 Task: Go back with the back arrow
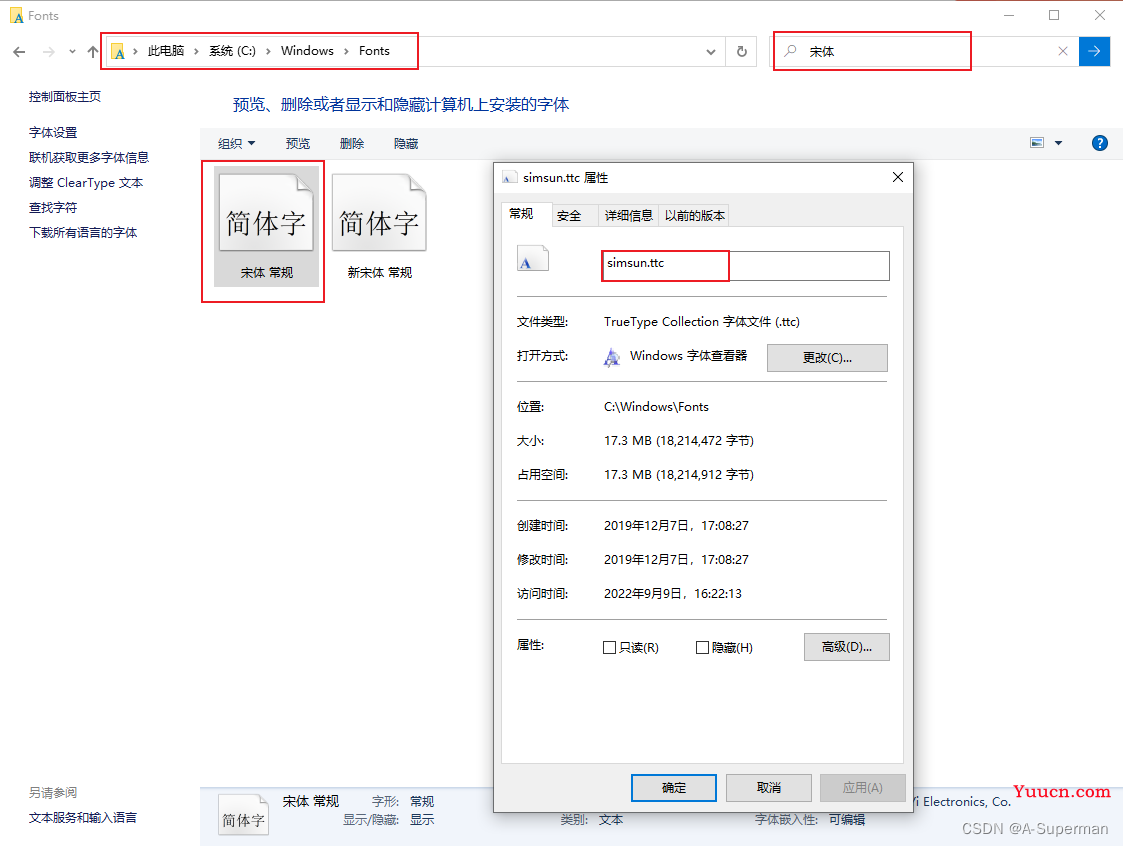click(19, 52)
